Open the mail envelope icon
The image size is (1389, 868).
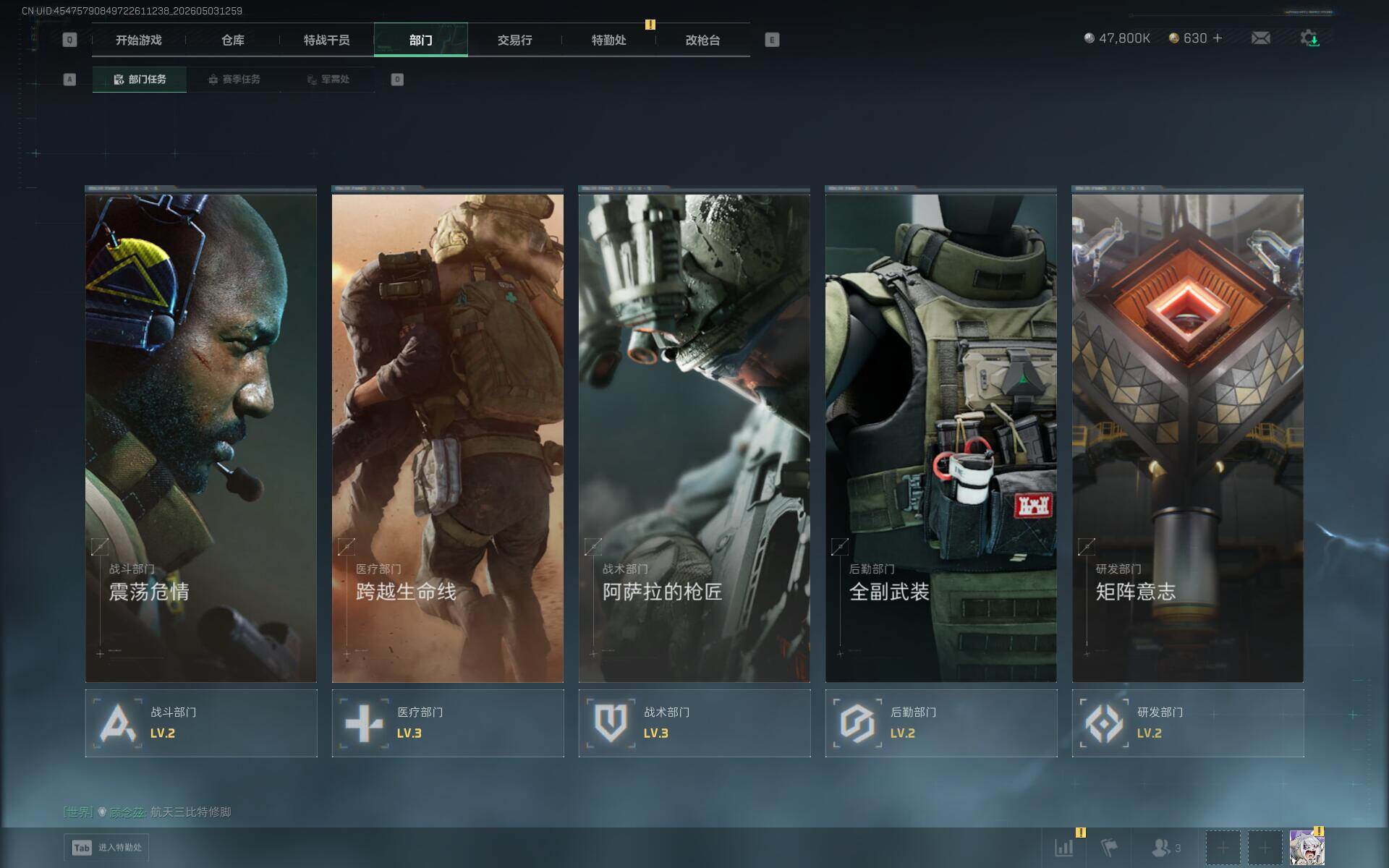[1261, 38]
